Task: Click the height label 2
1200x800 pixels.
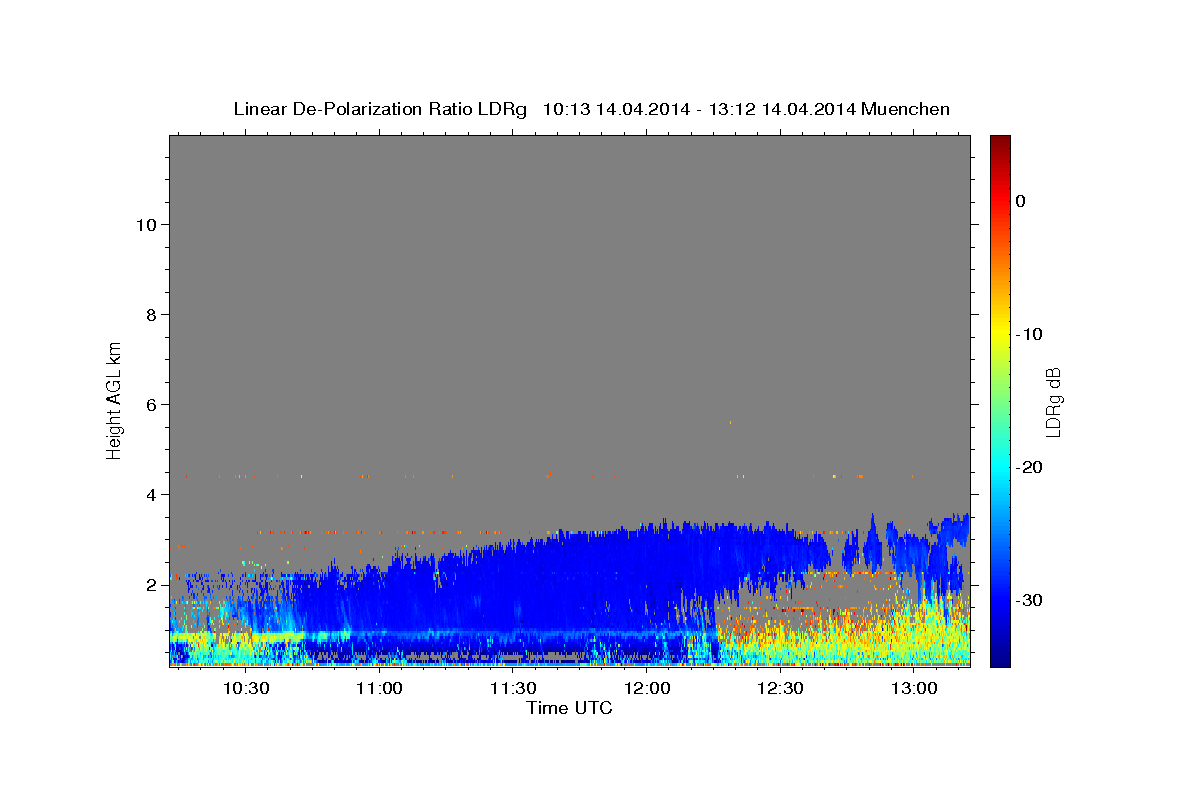Action: (x=151, y=585)
